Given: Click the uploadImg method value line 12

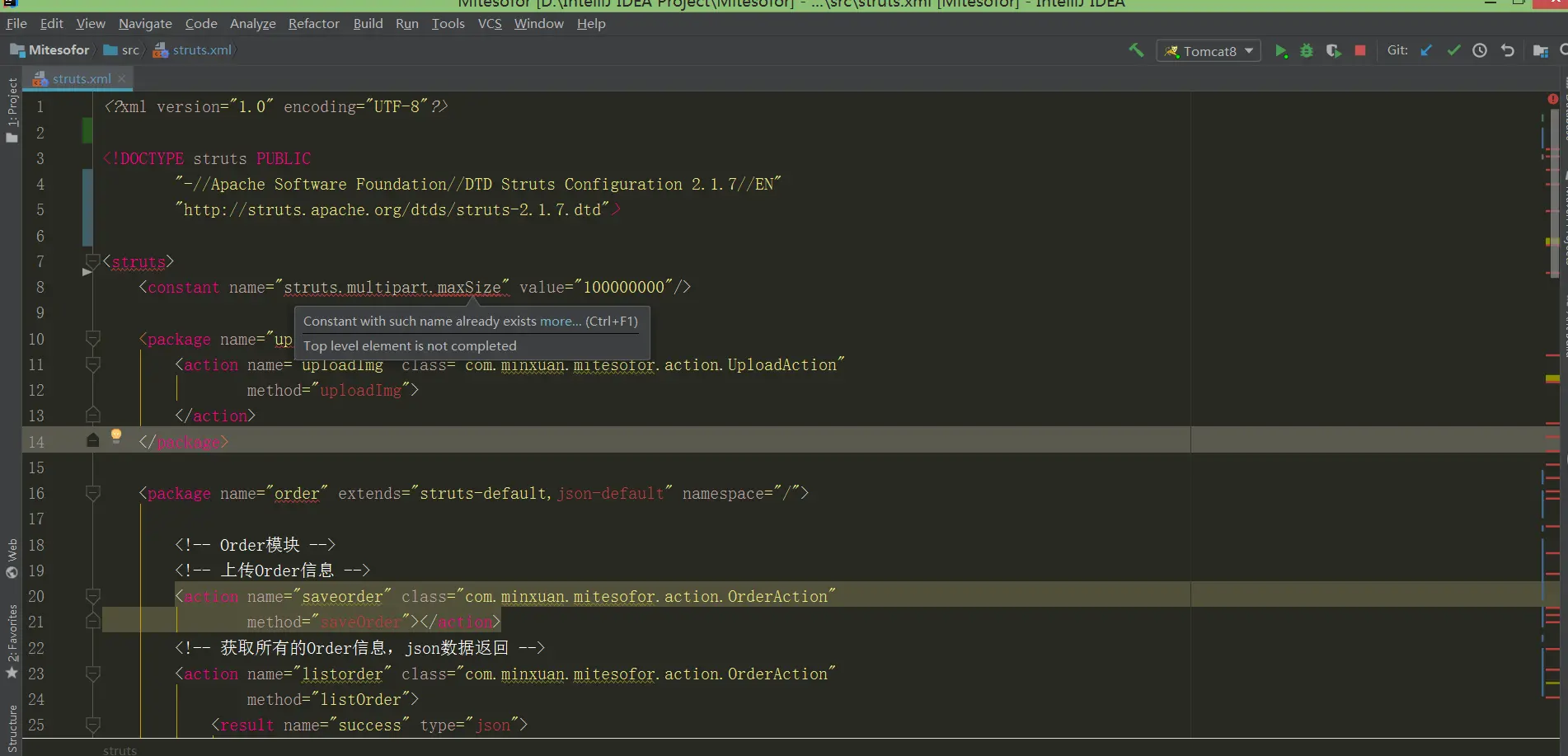Looking at the screenshot, I should pyautogui.click(x=360, y=390).
